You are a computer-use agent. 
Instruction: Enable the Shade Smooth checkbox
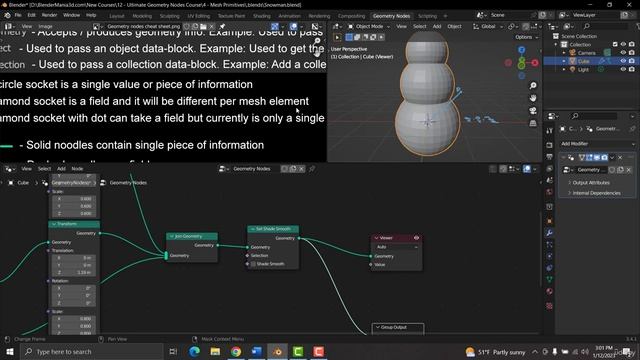pos(253,264)
